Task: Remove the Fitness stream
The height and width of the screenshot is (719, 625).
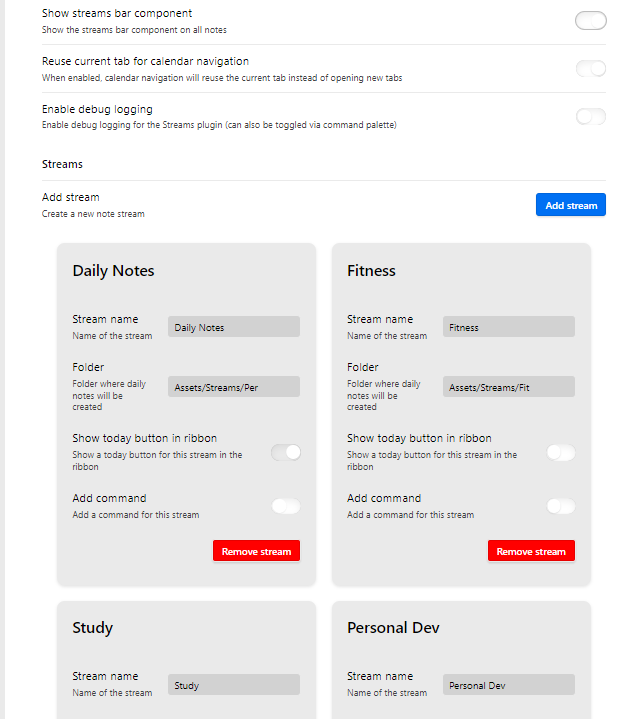Action: click(x=531, y=551)
